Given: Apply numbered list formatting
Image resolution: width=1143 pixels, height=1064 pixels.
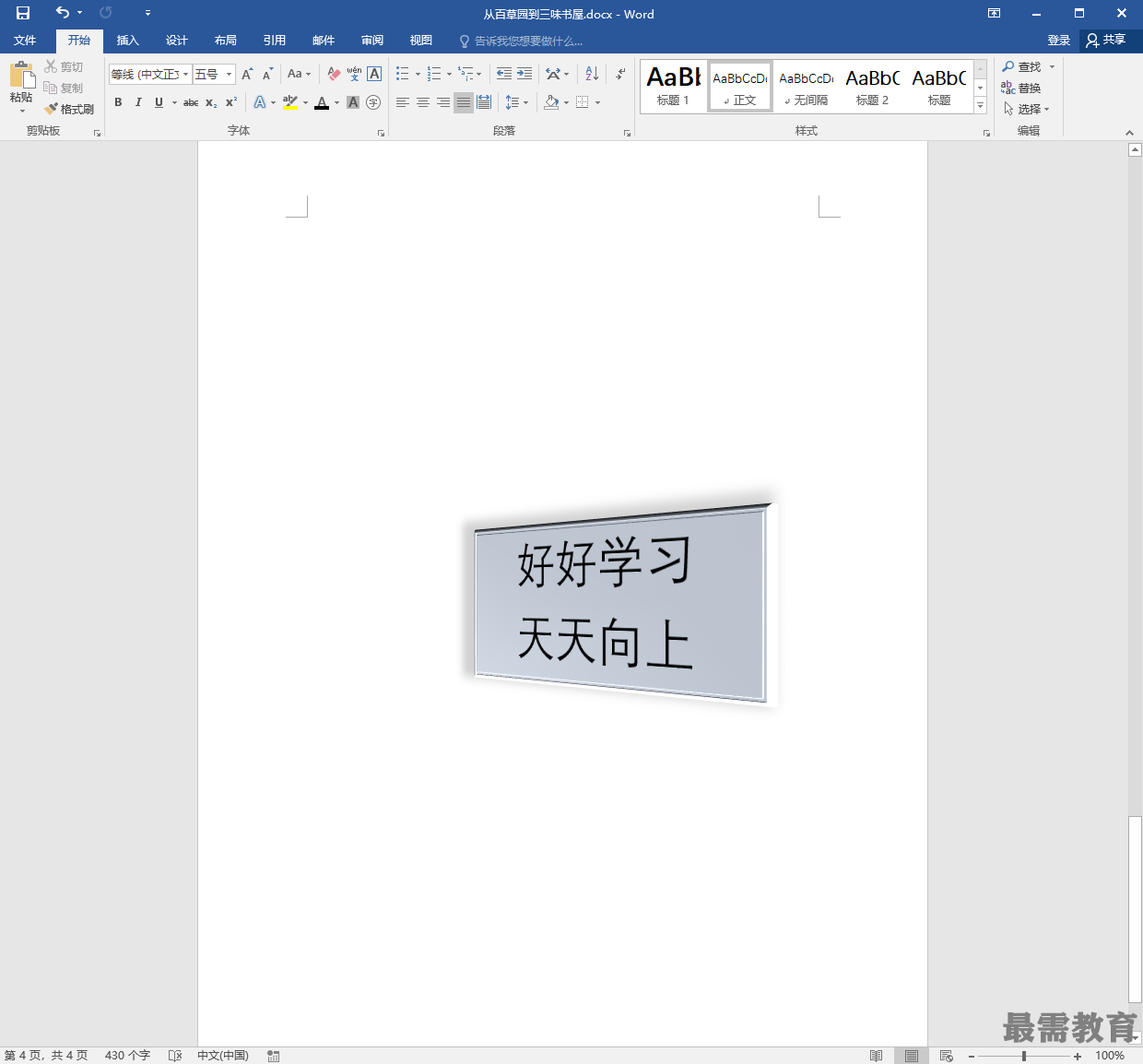Looking at the screenshot, I should [x=433, y=74].
